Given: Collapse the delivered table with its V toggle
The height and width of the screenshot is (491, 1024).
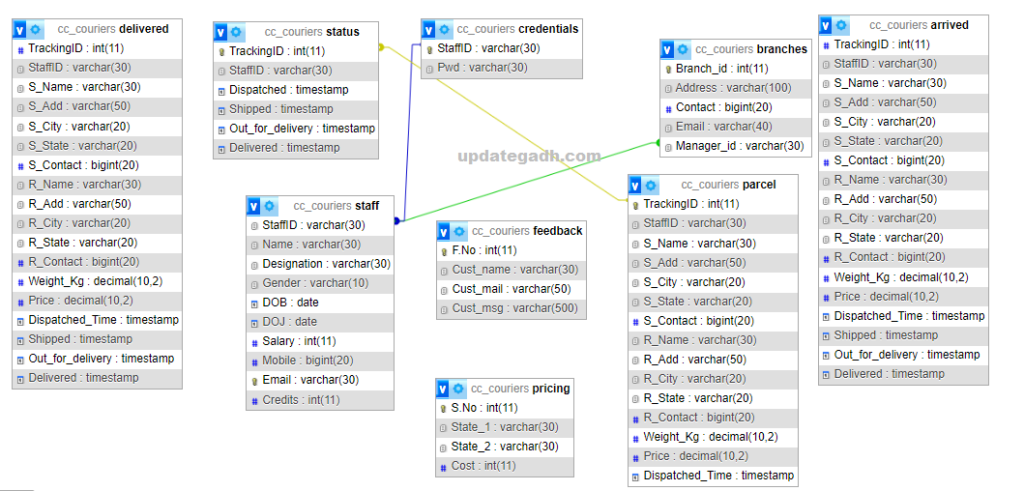Looking at the screenshot, I should (x=20, y=29).
